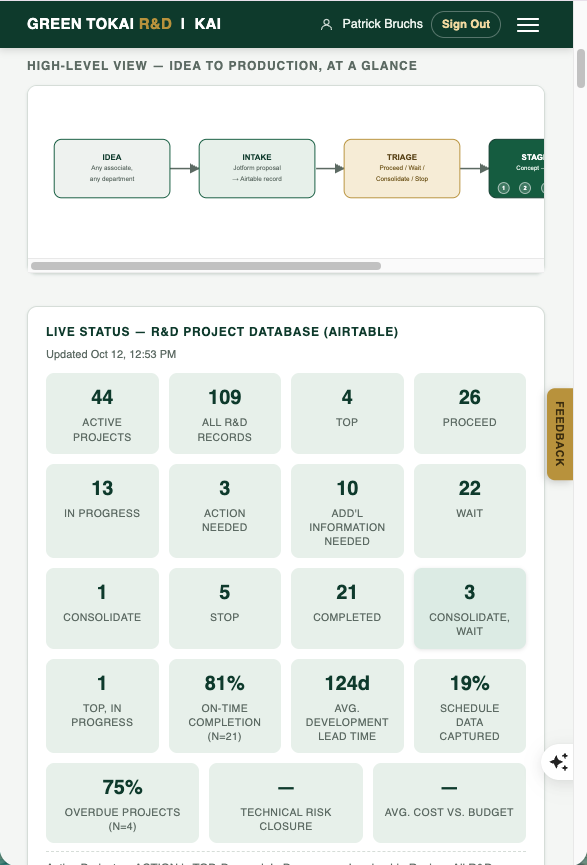Image resolution: width=587 pixels, height=865 pixels.
Task: Open the 22 Wait card
Action: click(x=469, y=511)
